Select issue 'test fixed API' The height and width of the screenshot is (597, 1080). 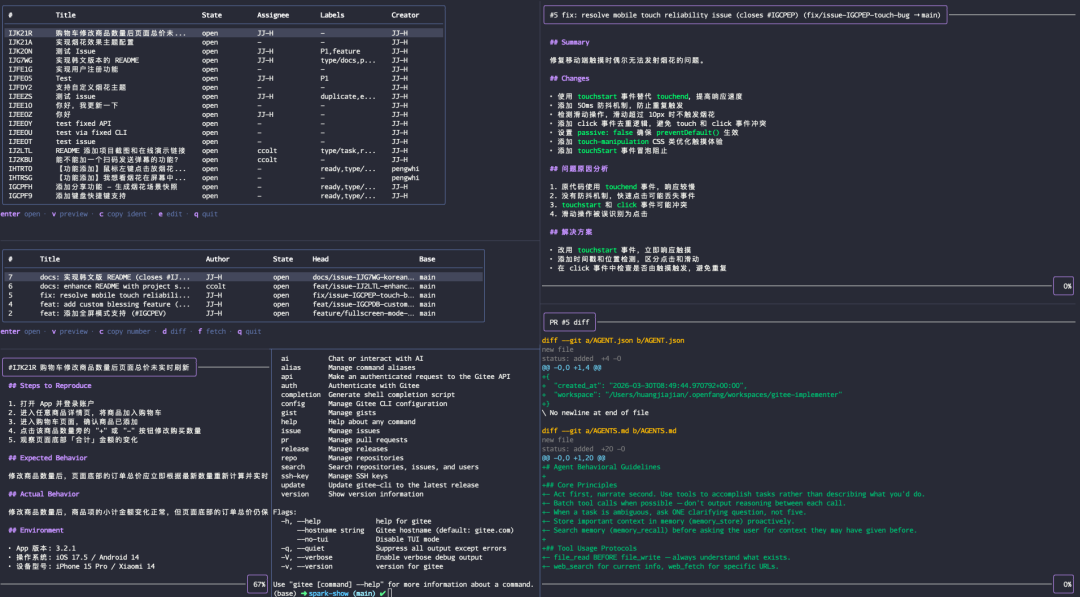point(224,123)
